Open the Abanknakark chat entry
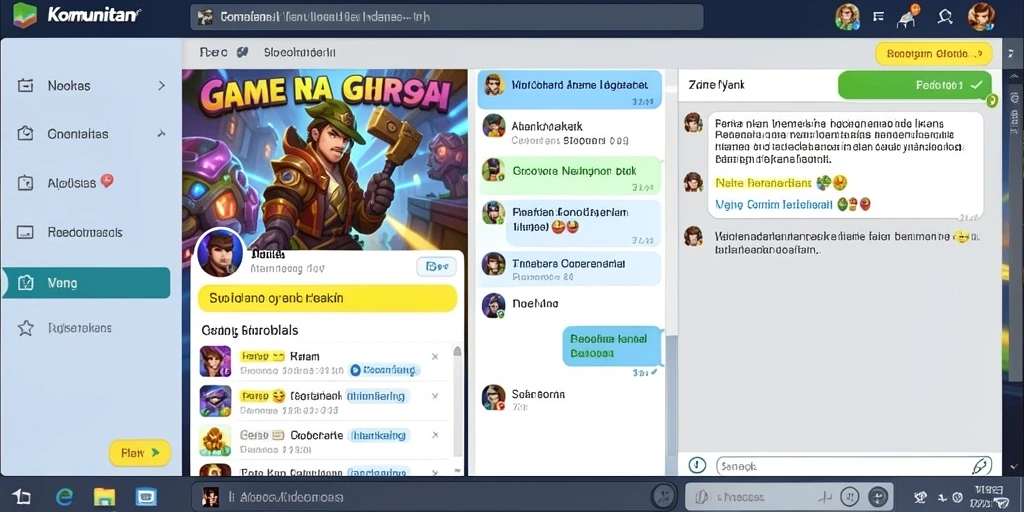 point(569,132)
